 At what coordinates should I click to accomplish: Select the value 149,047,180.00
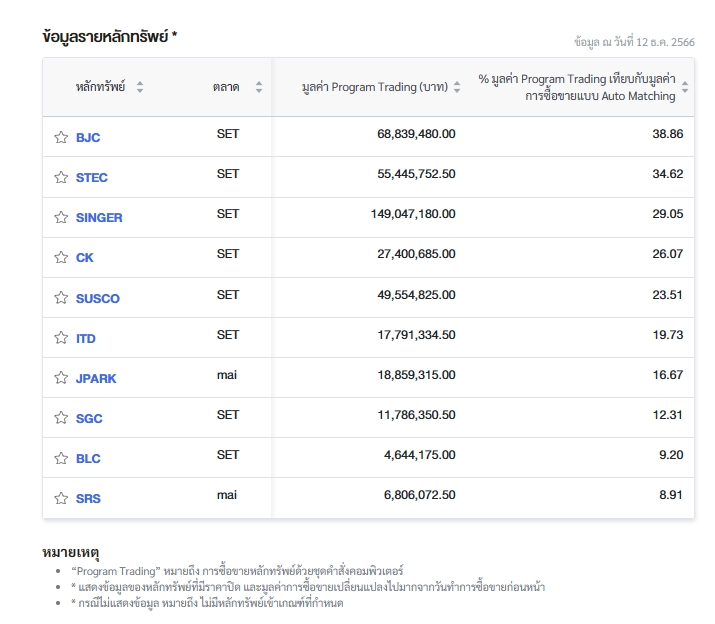point(413,214)
